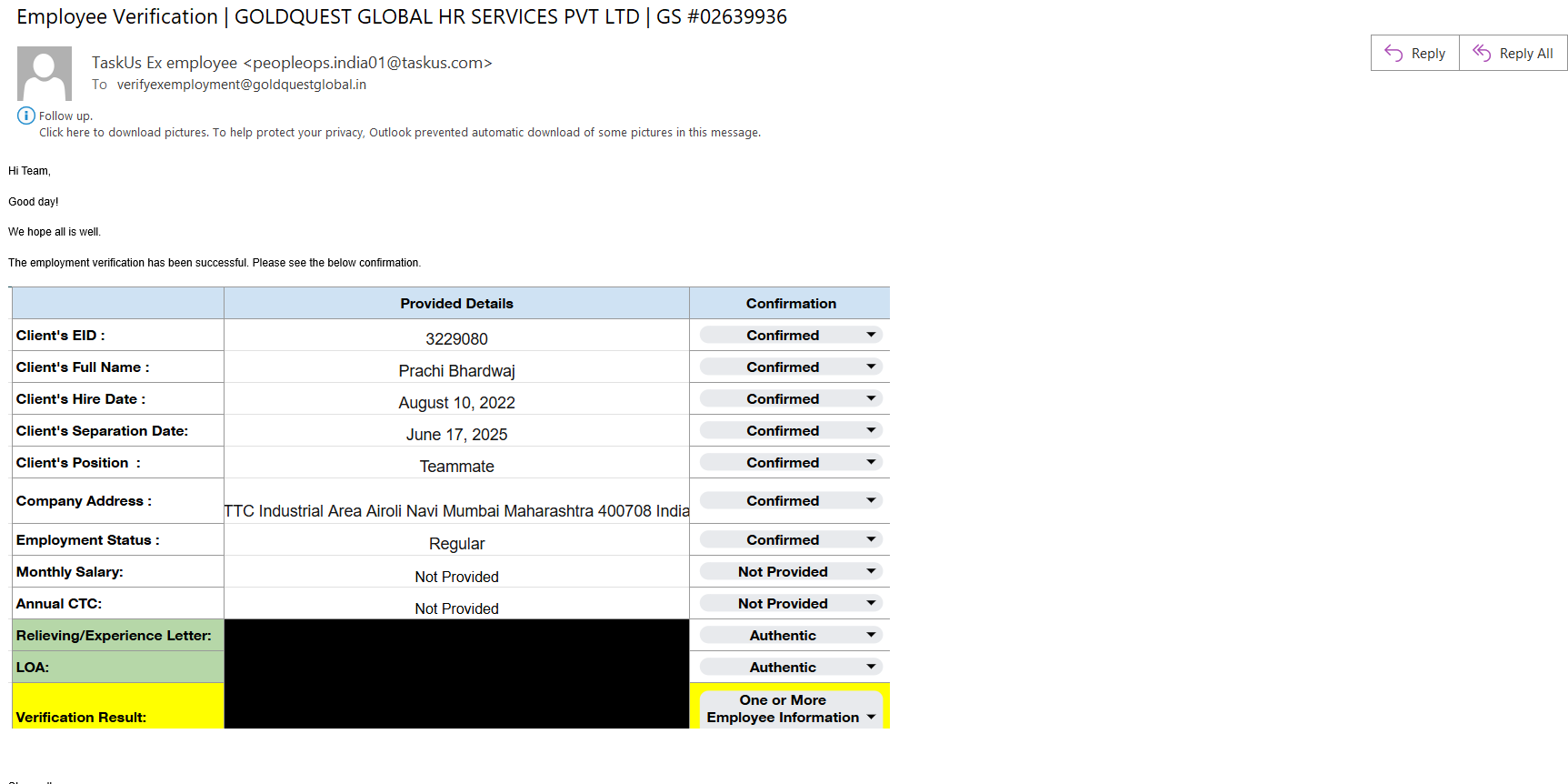
Task: Click the Confirmation column header
Action: [791, 304]
